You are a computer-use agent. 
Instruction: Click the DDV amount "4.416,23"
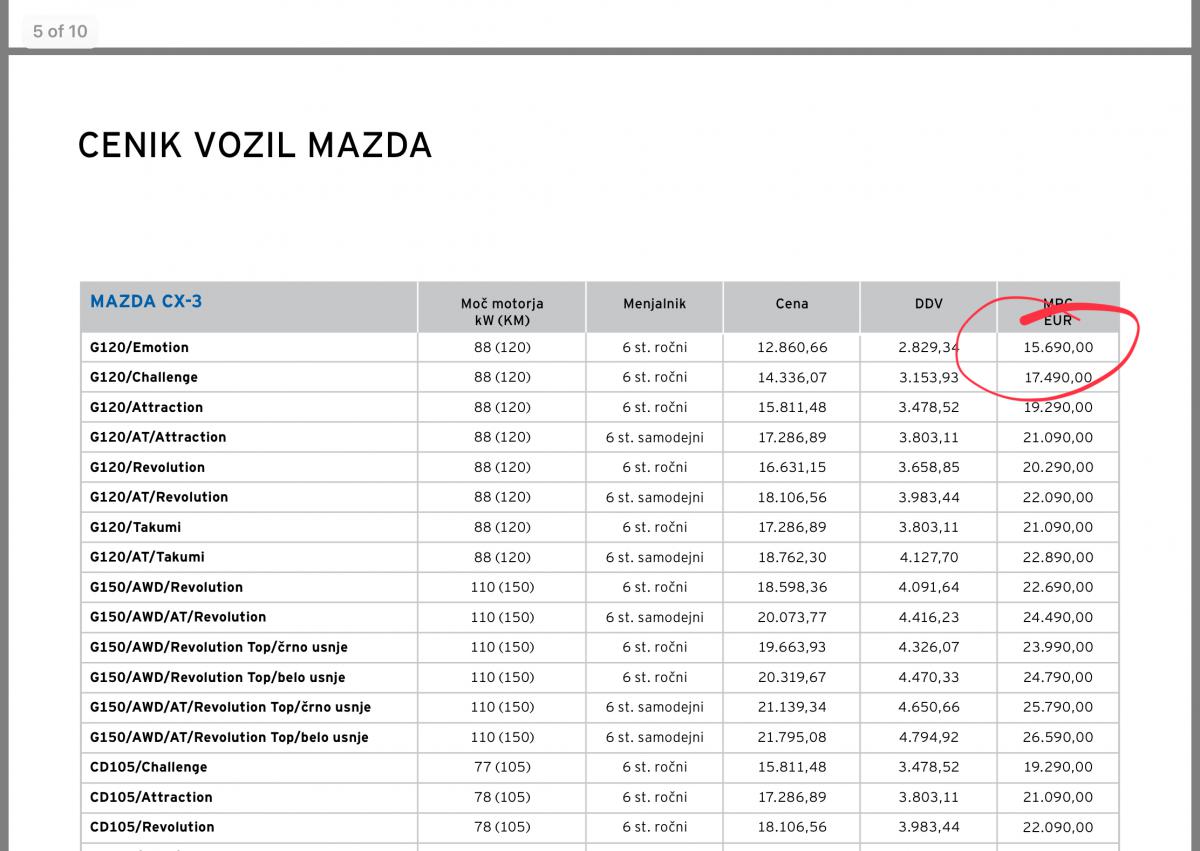point(929,617)
